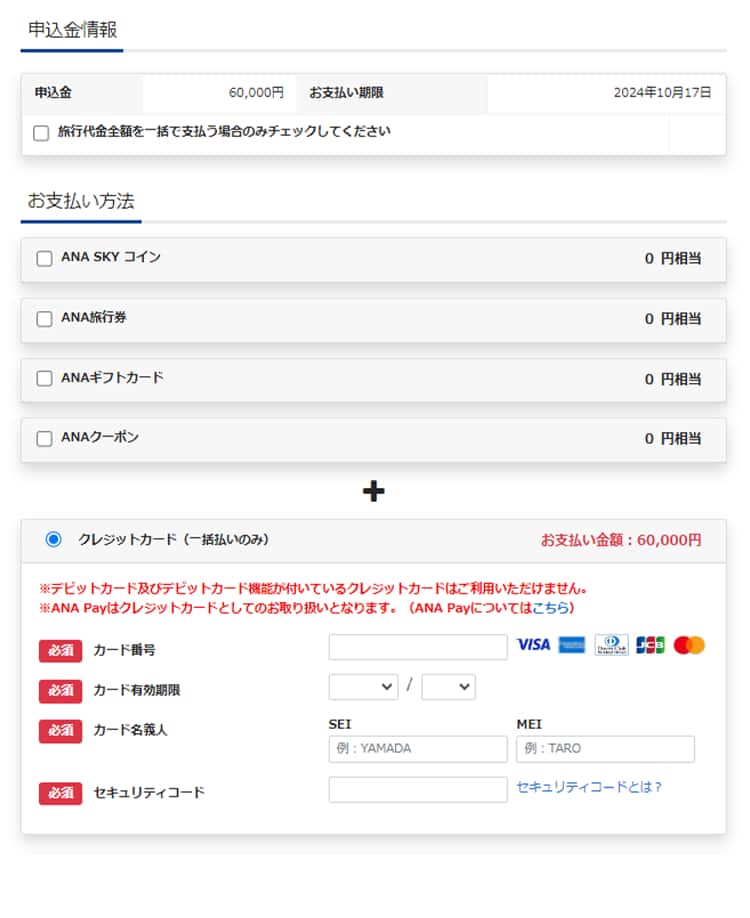The width and height of the screenshot is (750, 918).
Task: Click the JCB card logo
Action: (650, 645)
